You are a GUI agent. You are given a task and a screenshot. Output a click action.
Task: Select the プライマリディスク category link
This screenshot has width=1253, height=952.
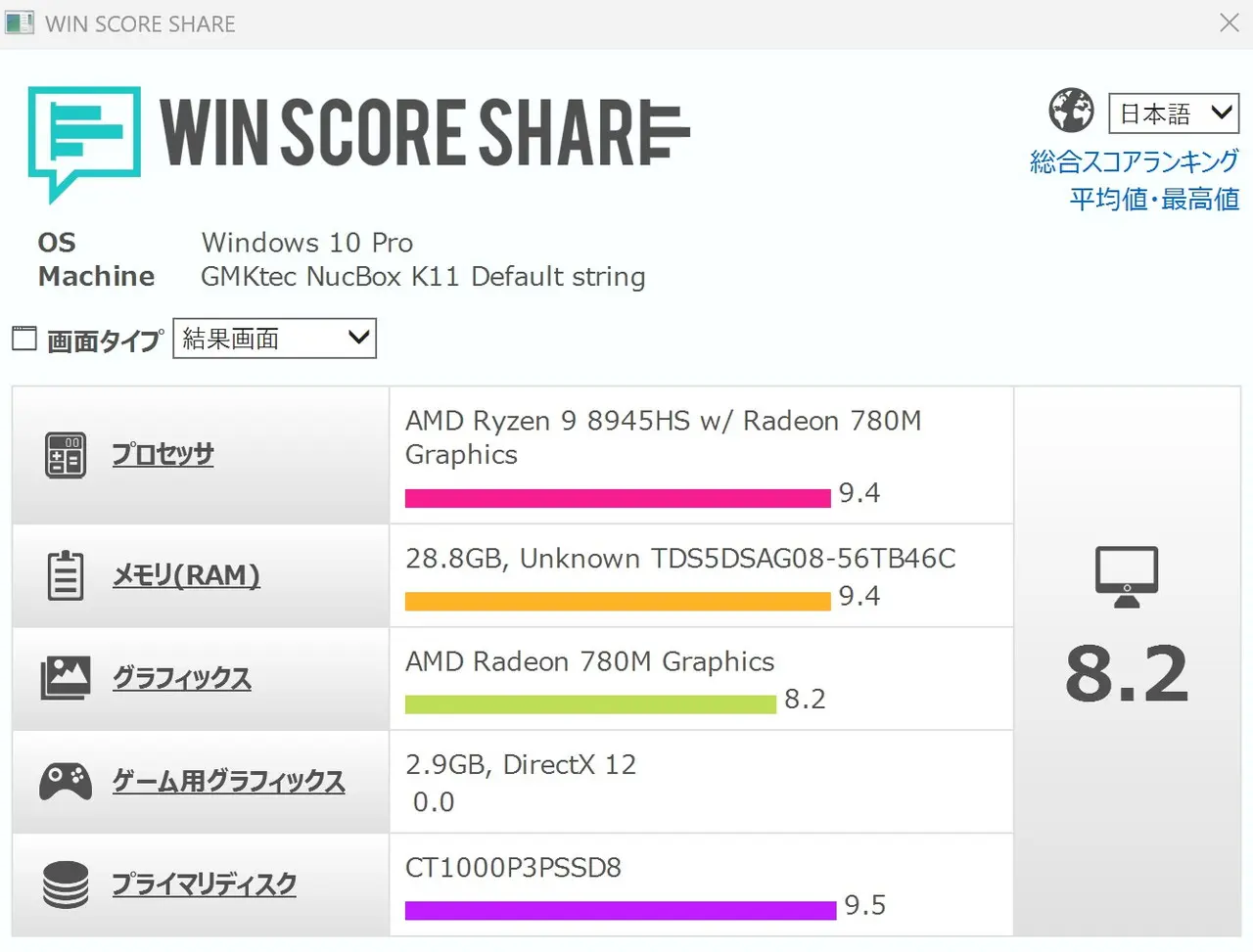(x=204, y=884)
